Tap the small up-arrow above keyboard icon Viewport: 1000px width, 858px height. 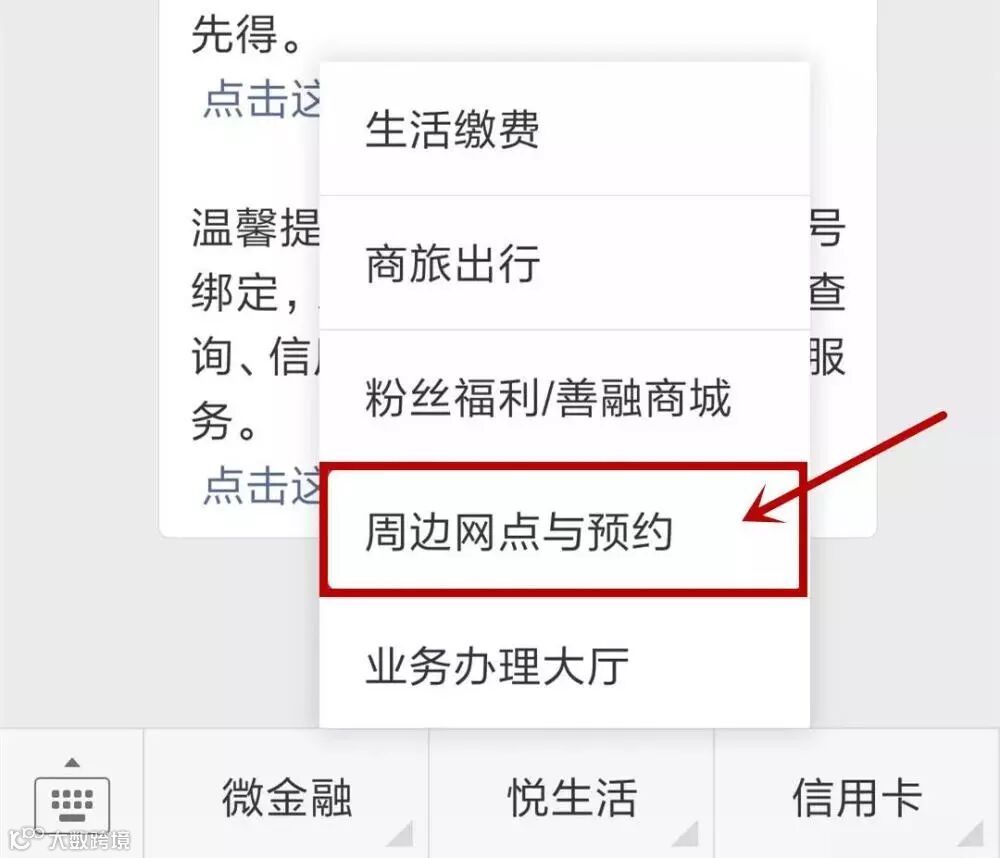tap(72, 762)
